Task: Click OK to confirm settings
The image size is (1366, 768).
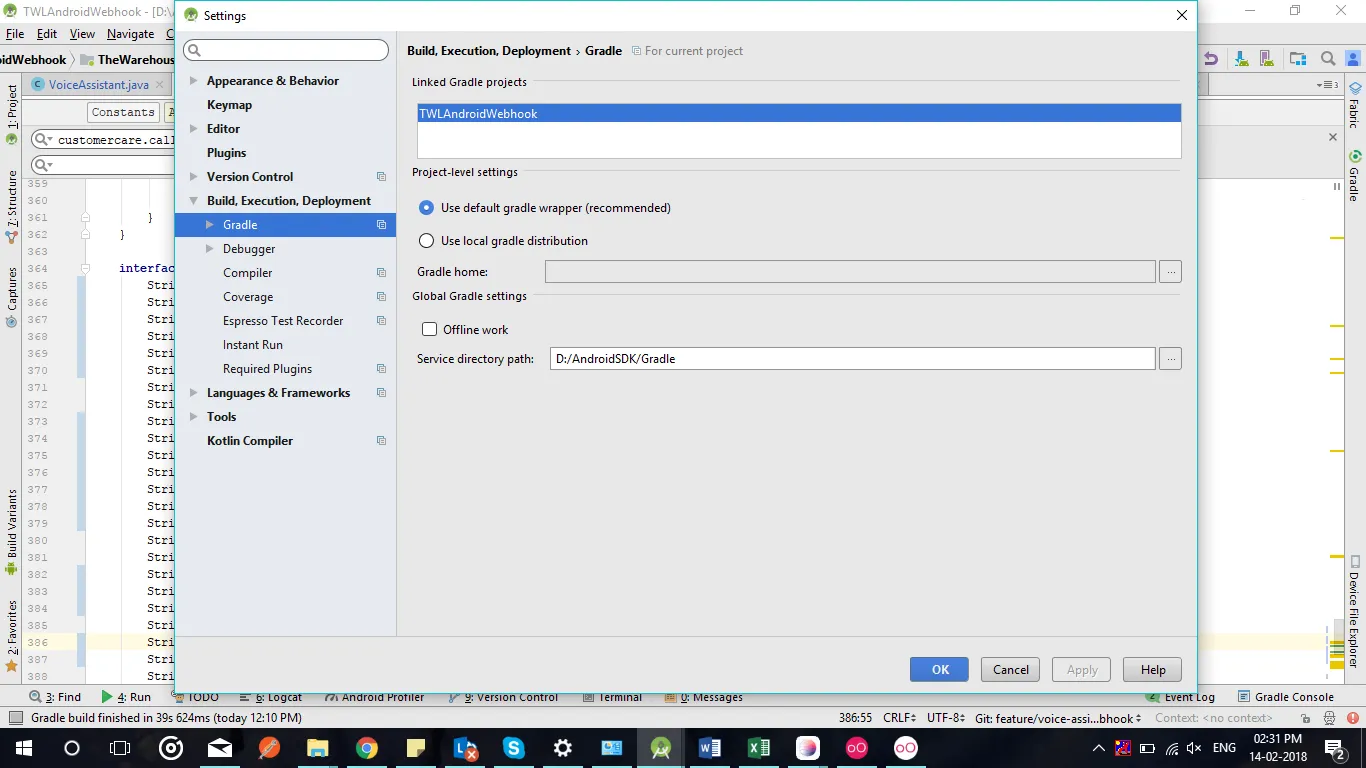Action: [x=939, y=670]
